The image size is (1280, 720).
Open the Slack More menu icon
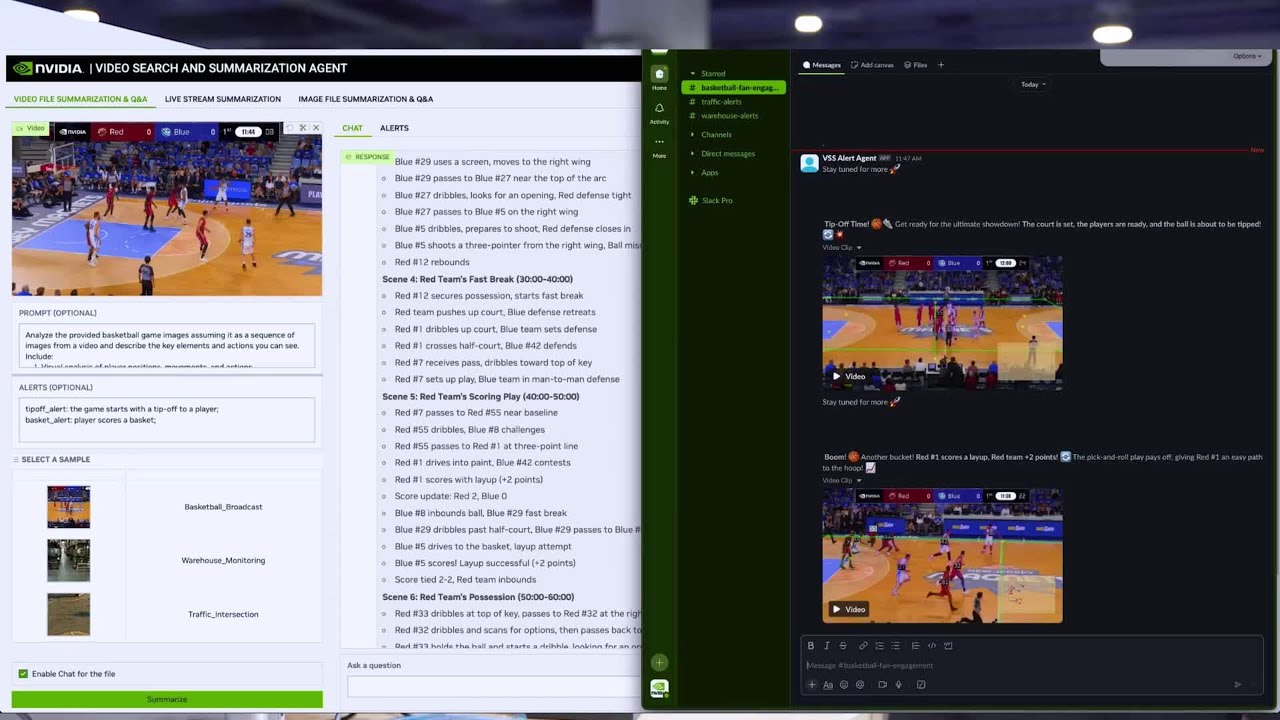coord(659,142)
